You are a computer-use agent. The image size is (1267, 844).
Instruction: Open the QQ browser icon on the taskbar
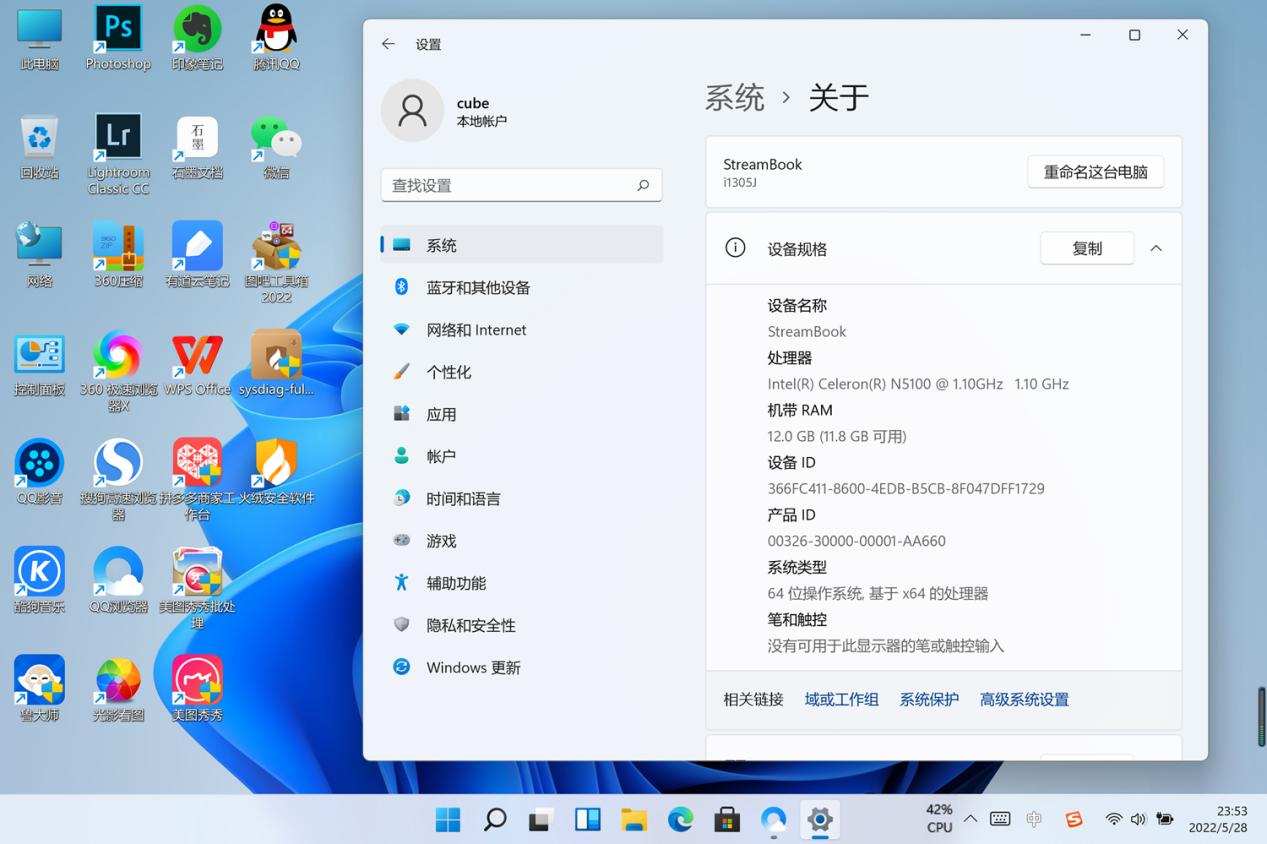(773, 820)
